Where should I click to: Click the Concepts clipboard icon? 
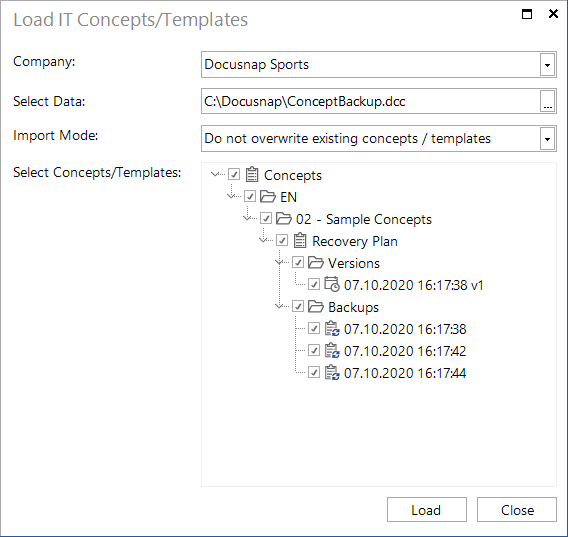pyautogui.click(x=252, y=174)
